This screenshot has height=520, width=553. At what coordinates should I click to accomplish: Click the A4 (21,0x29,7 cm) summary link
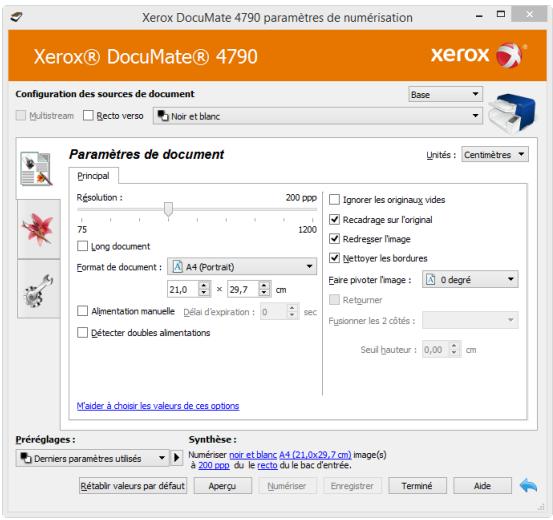click(315, 455)
